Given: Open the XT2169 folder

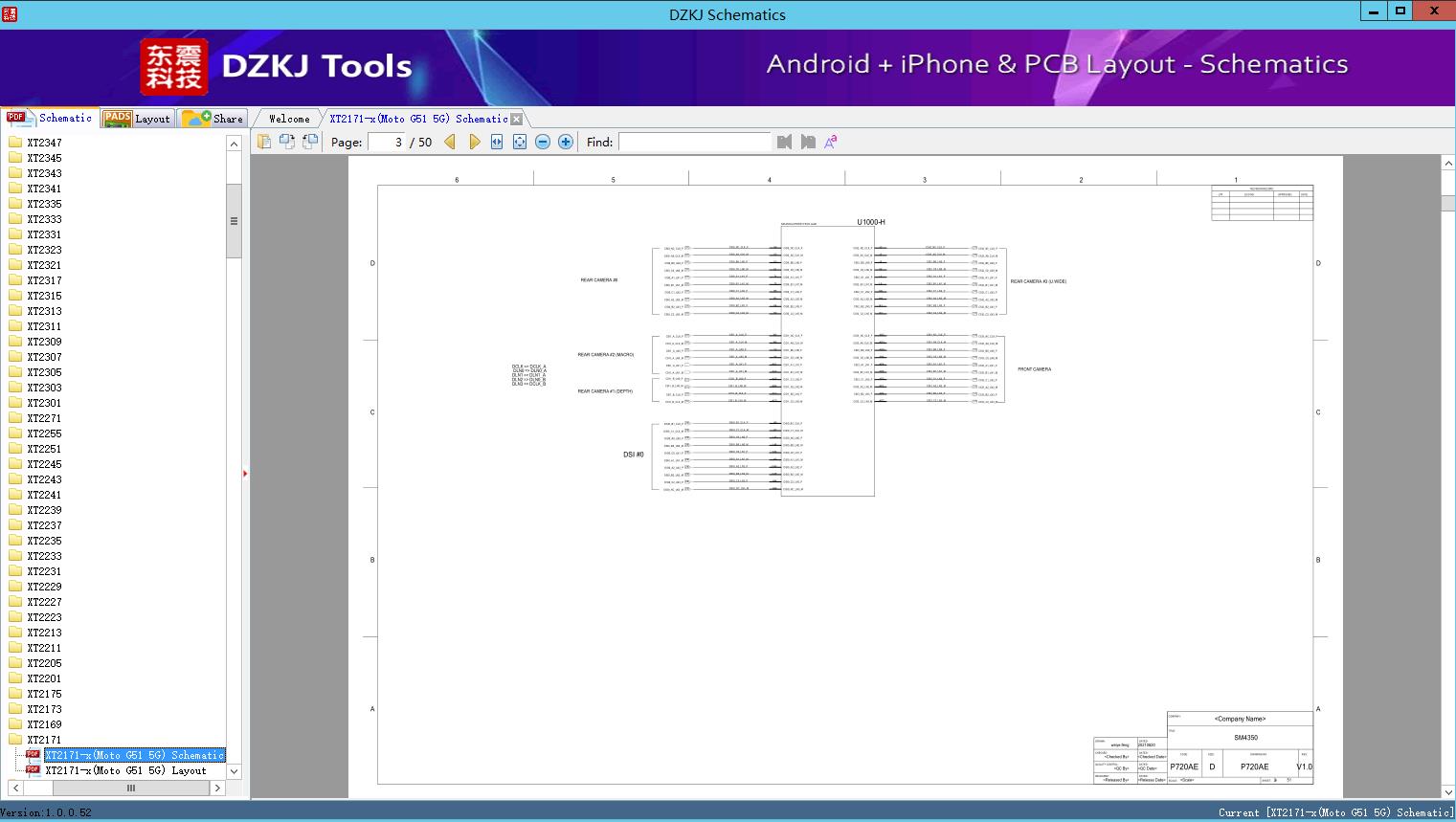Looking at the screenshot, I should click(44, 724).
